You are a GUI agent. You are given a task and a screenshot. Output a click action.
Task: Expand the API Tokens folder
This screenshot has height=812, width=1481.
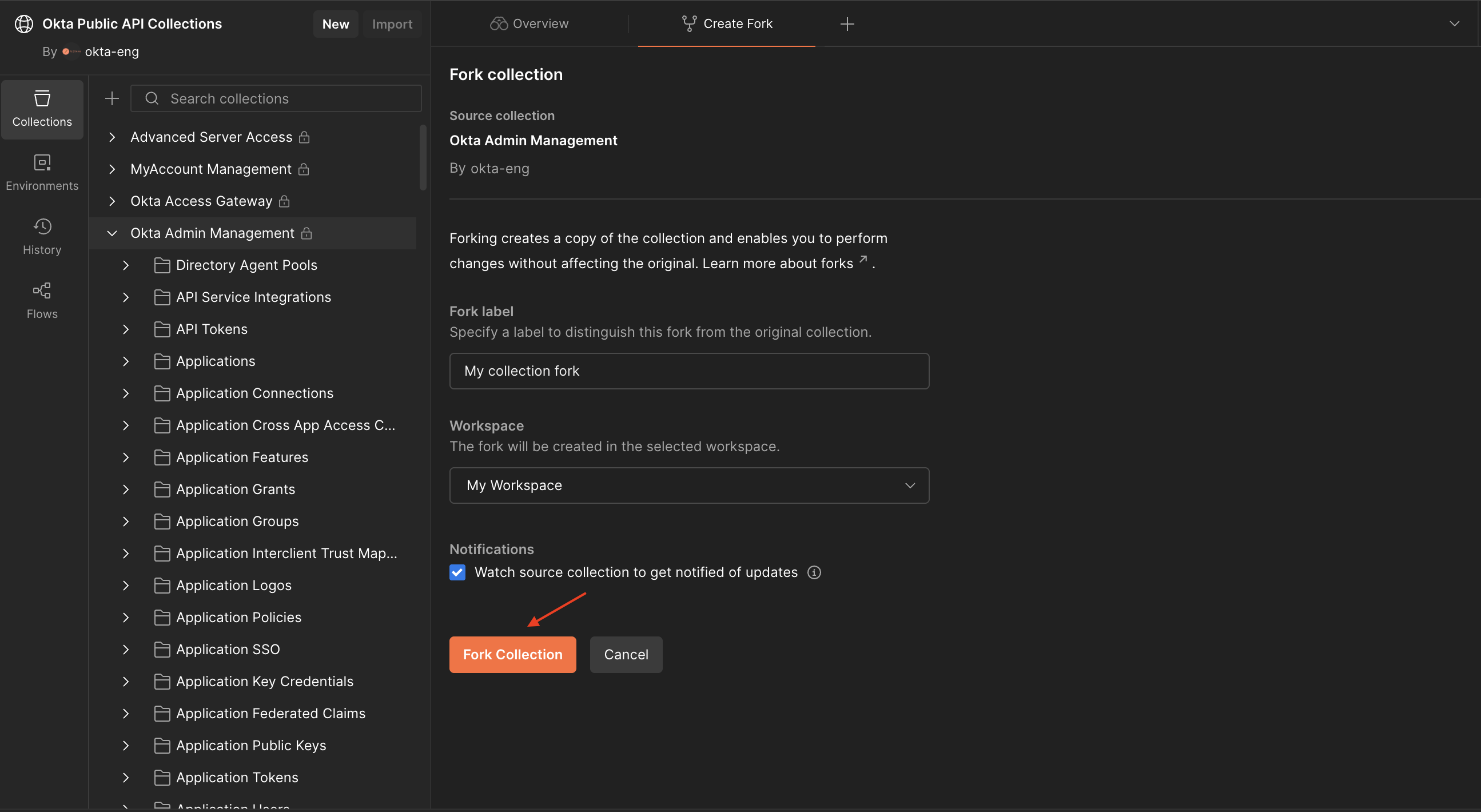[126, 329]
